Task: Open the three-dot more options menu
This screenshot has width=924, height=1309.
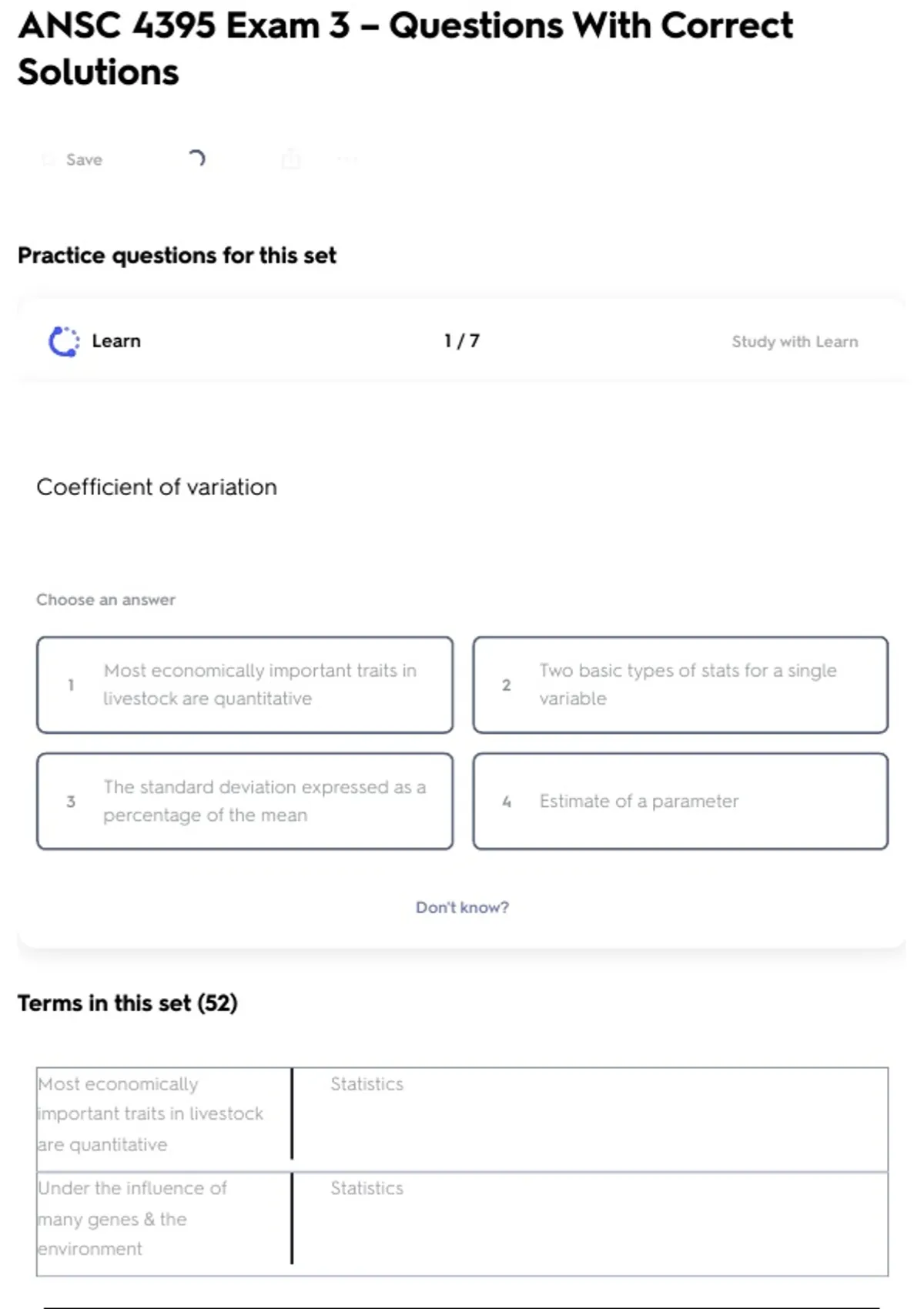Action: pos(347,159)
